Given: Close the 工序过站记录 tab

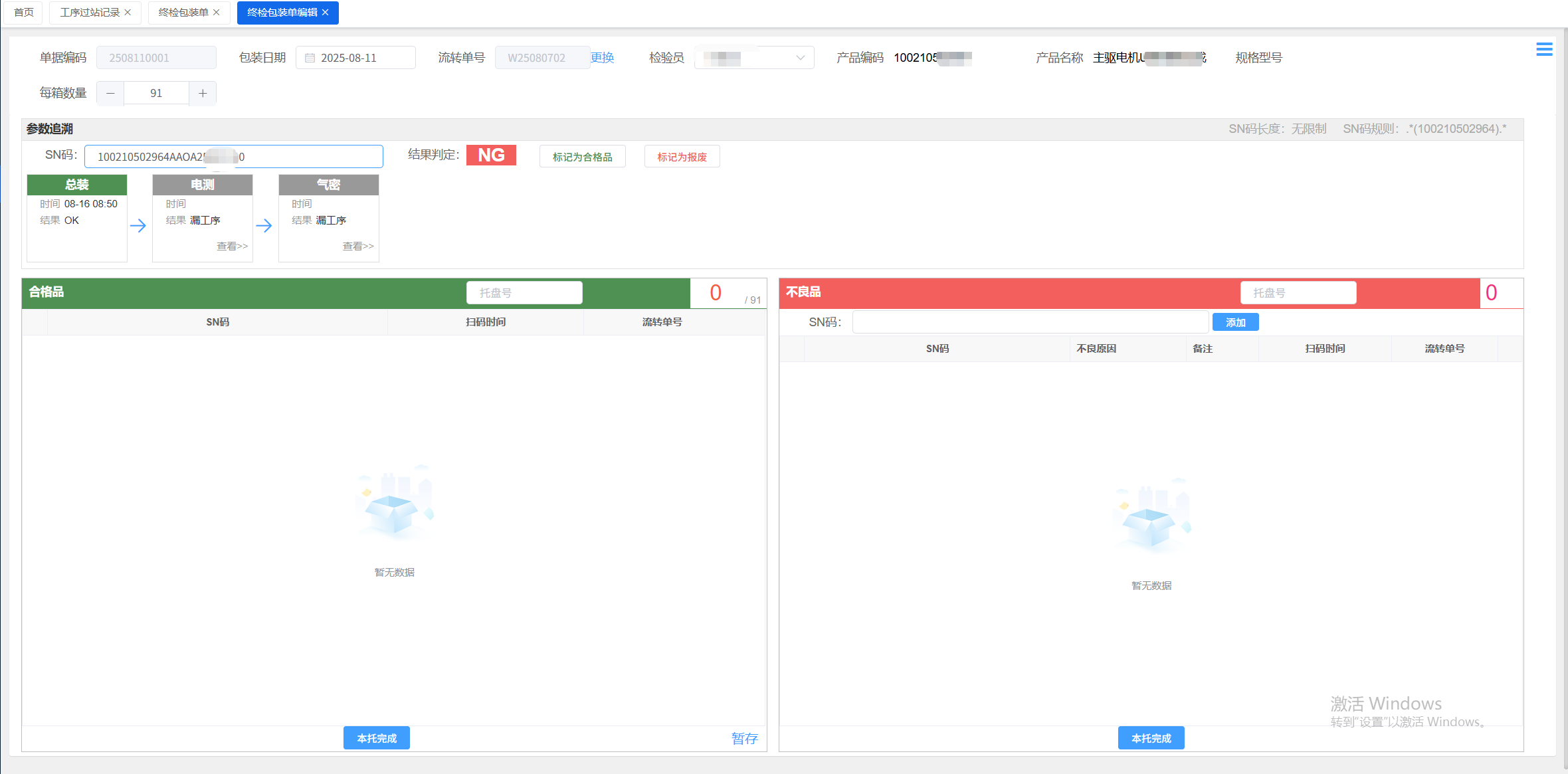Looking at the screenshot, I should 128,13.
